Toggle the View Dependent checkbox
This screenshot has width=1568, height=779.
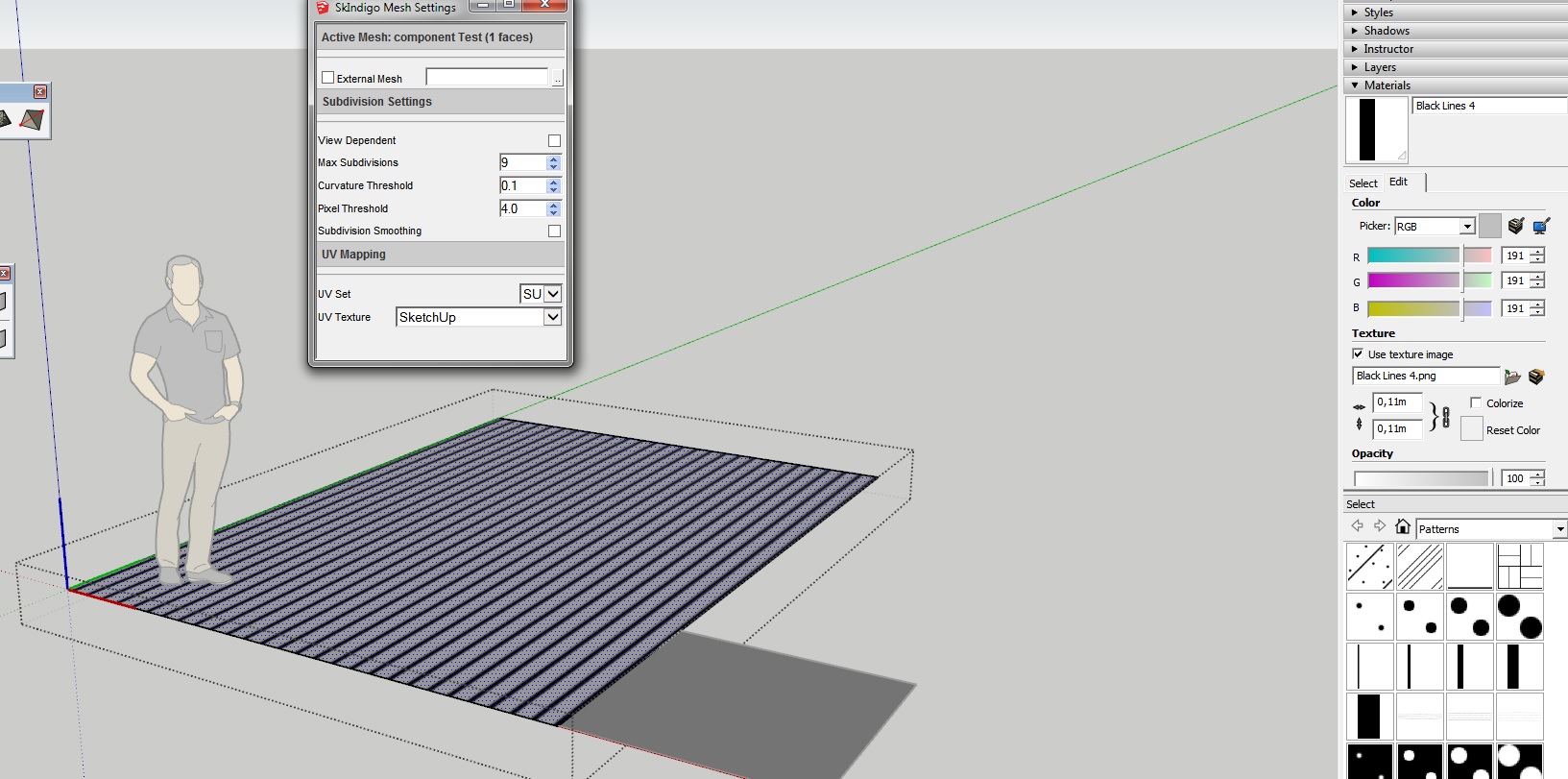554,140
